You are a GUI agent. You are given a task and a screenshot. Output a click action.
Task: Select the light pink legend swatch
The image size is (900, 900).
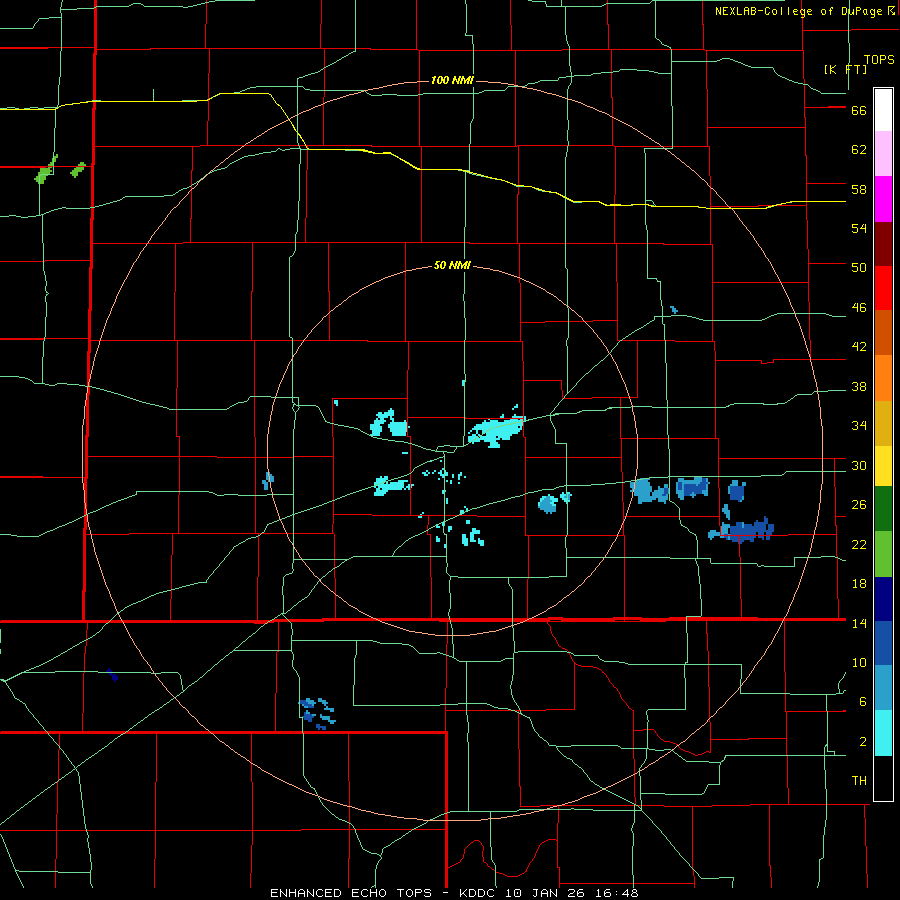click(883, 154)
